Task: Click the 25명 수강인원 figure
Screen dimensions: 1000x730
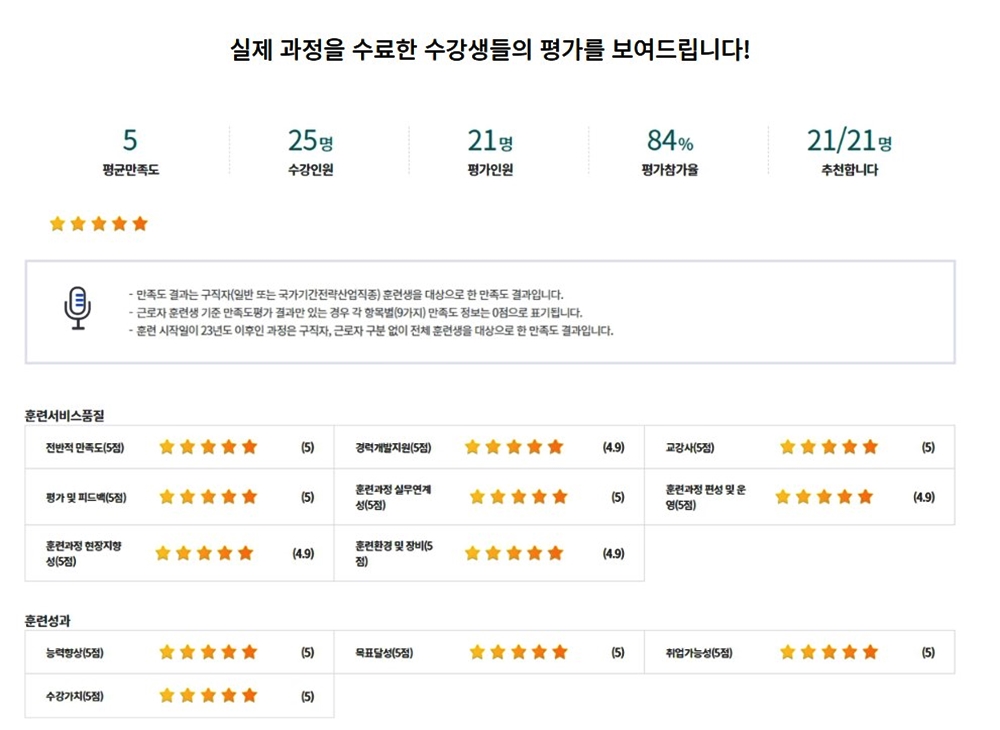Action: point(309,141)
